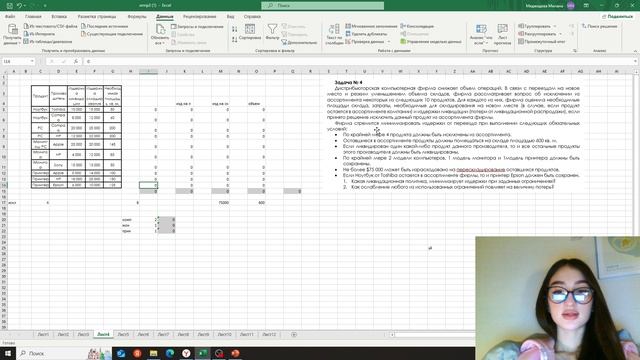
Task: Click the Name Box field
Action: [16, 61]
